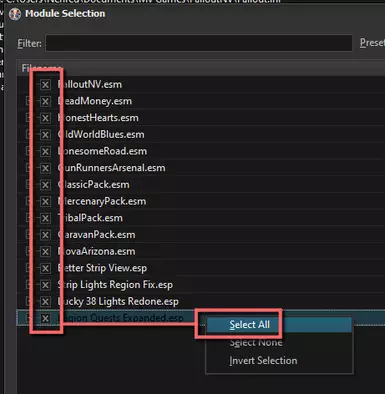The width and height of the screenshot is (385, 394).
Task: Uncheck the FalloutNV.esm checkbox
Action: (45, 85)
